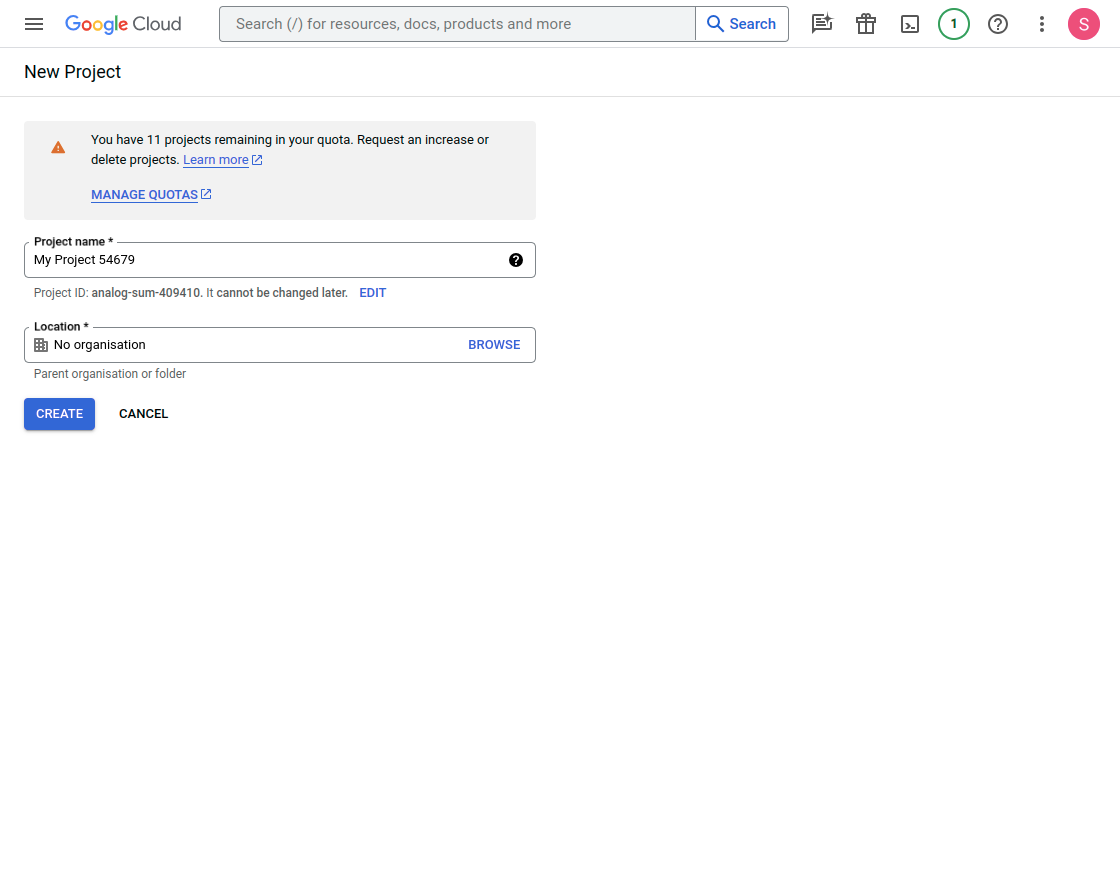1120x880 pixels.
Task: Follow the Learn more link
Action: point(216,160)
